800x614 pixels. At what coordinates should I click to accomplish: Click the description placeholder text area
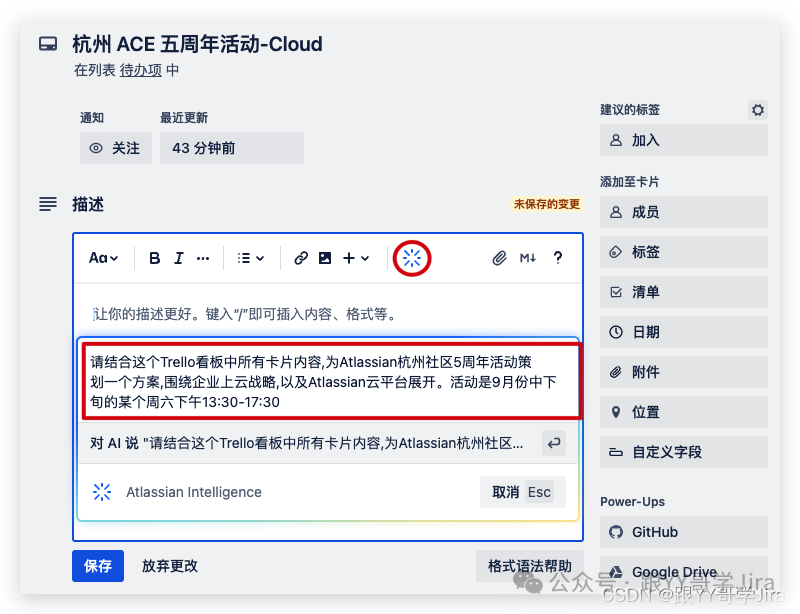(x=245, y=314)
